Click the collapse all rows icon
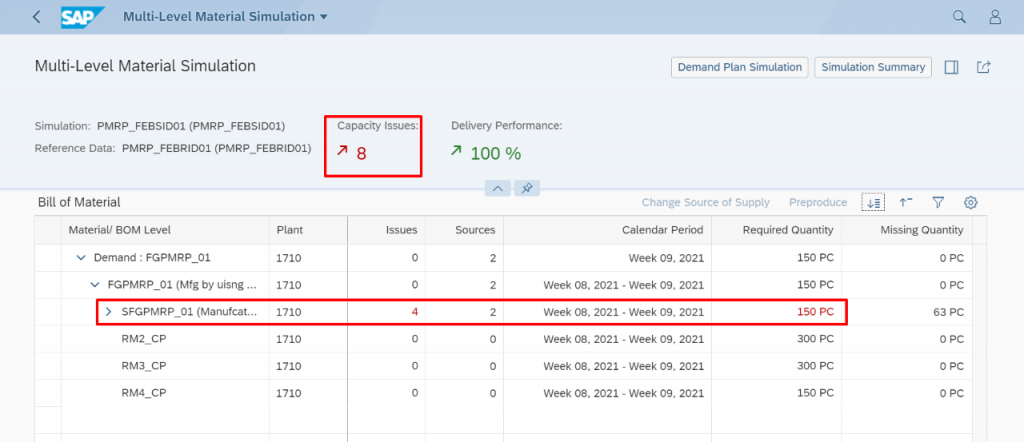Image resolution: width=1024 pixels, height=442 pixels. coord(906,202)
